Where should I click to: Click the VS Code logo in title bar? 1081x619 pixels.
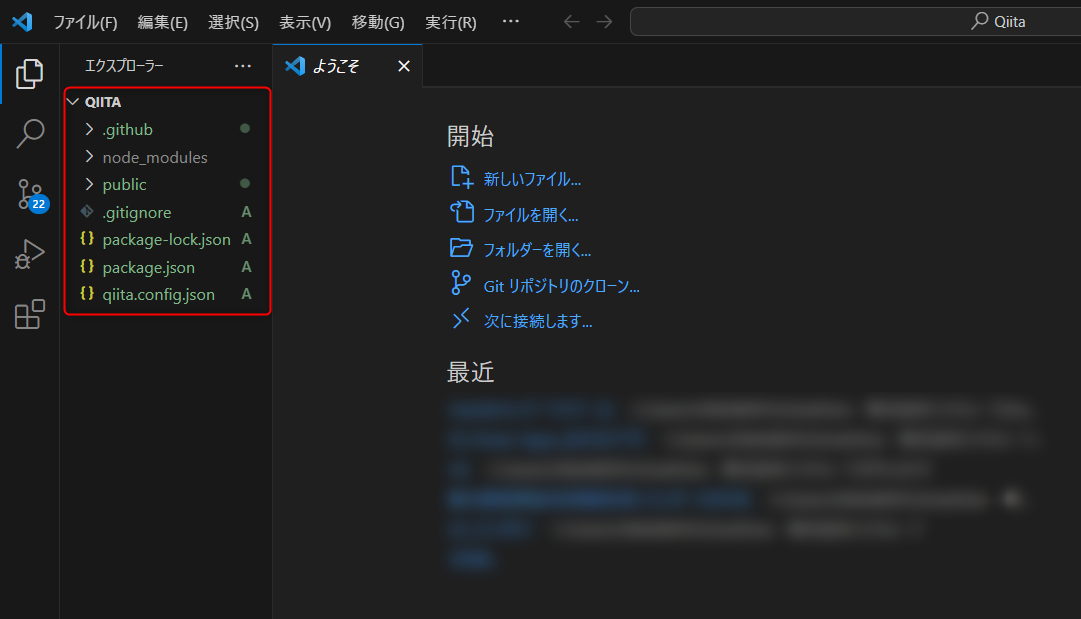pyautogui.click(x=23, y=22)
